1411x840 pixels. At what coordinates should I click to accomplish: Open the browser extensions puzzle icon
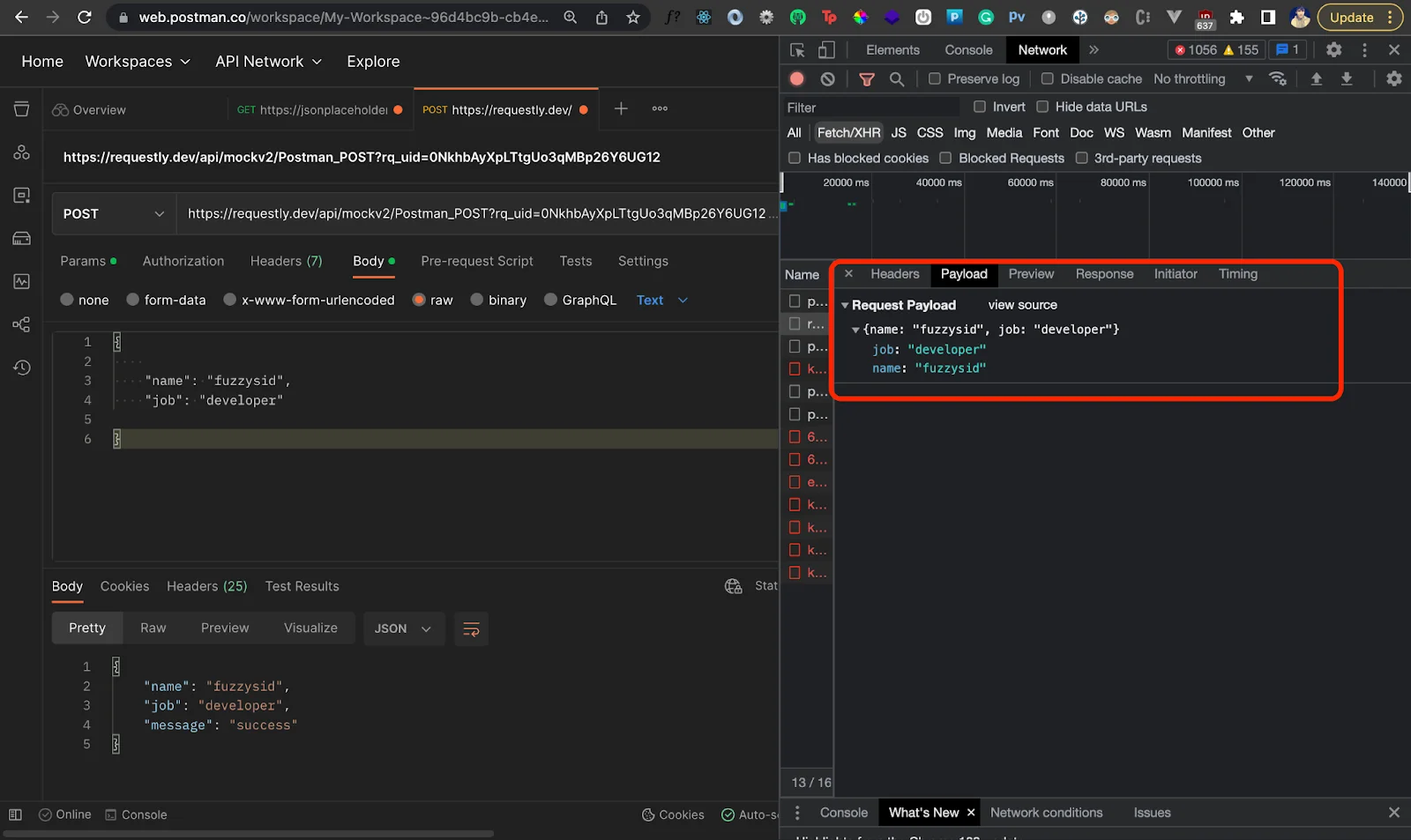[1237, 17]
